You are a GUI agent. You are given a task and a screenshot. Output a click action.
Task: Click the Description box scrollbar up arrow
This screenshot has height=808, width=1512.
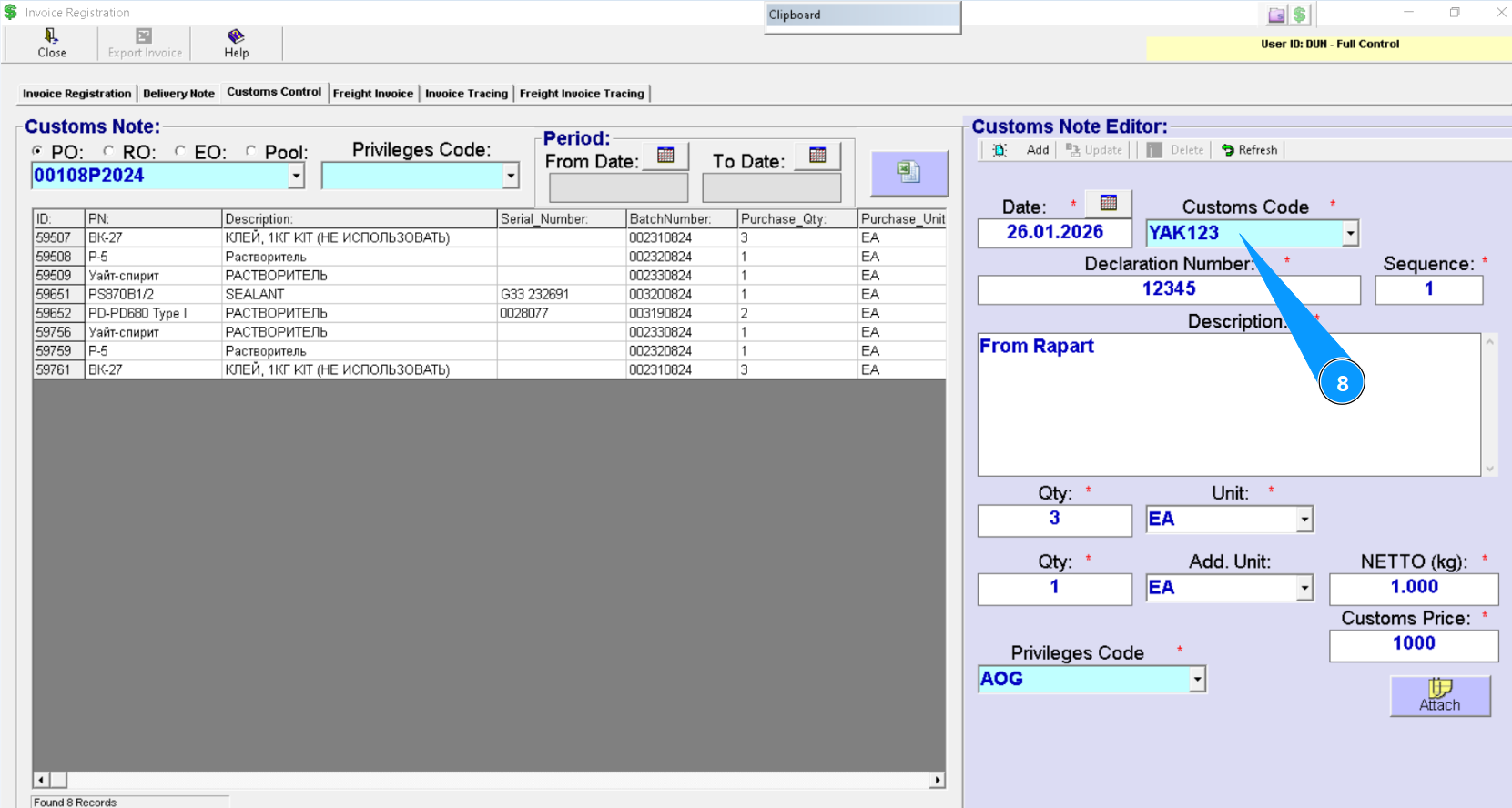tap(1489, 342)
